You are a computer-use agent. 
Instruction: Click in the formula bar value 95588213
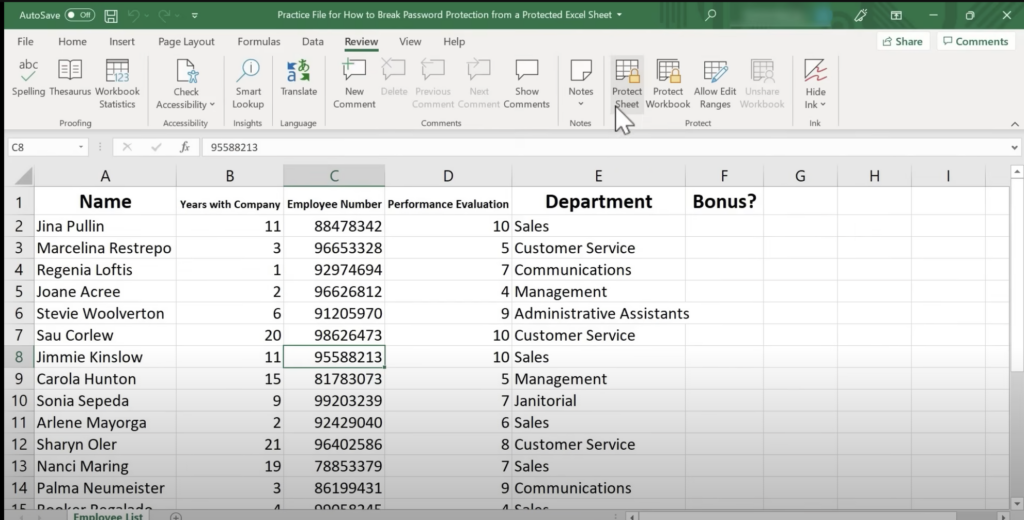[x=234, y=147]
